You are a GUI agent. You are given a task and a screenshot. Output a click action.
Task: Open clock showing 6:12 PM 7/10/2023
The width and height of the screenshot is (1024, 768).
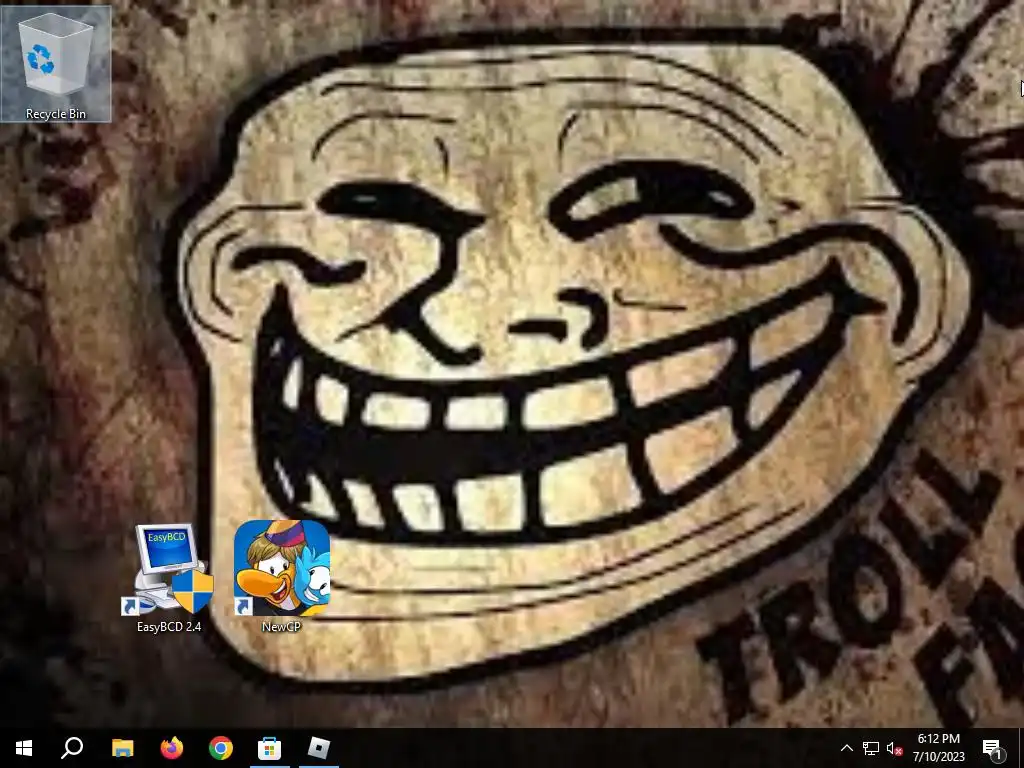[x=939, y=748]
